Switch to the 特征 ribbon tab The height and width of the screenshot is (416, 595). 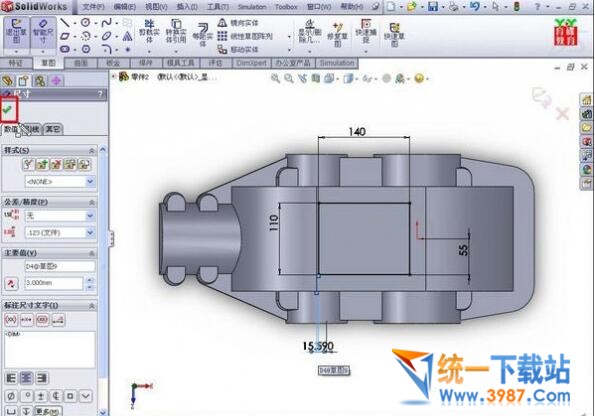pyautogui.click(x=16, y=63)
